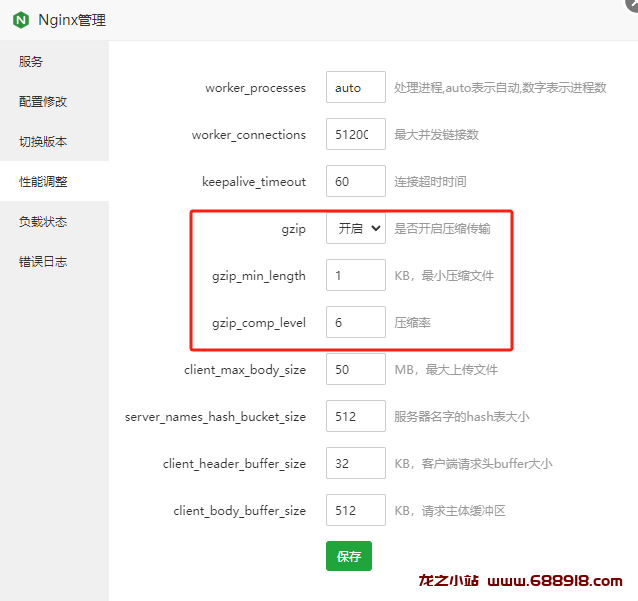Click the worker_processes input field
Image resolution: width=638 pixels, height=601 pixels.
coord(356,87)
